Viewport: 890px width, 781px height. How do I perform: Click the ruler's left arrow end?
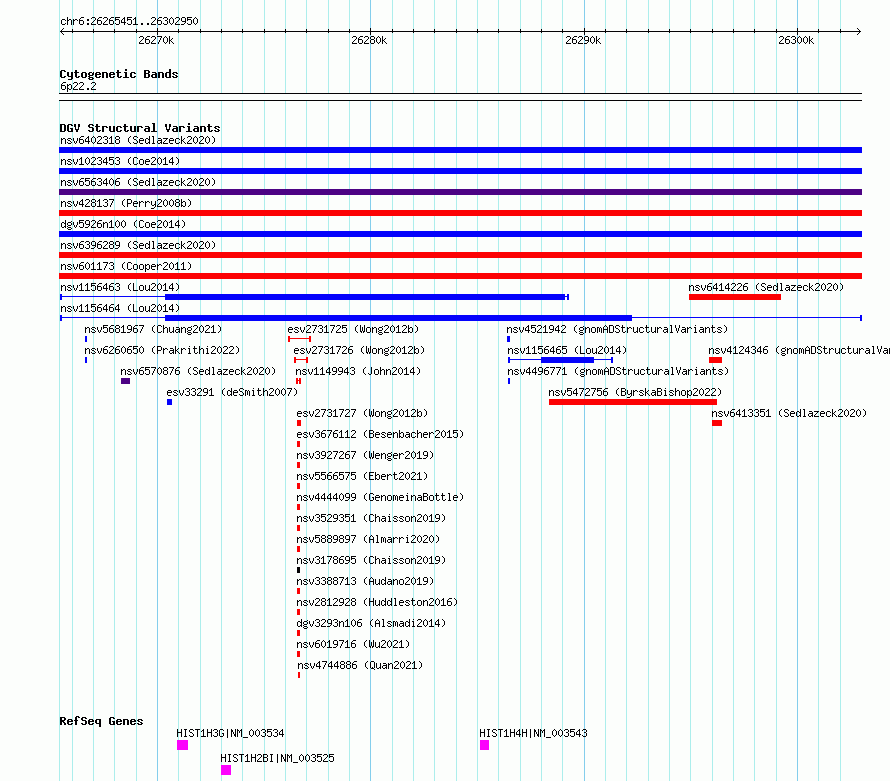click(63, 31)
